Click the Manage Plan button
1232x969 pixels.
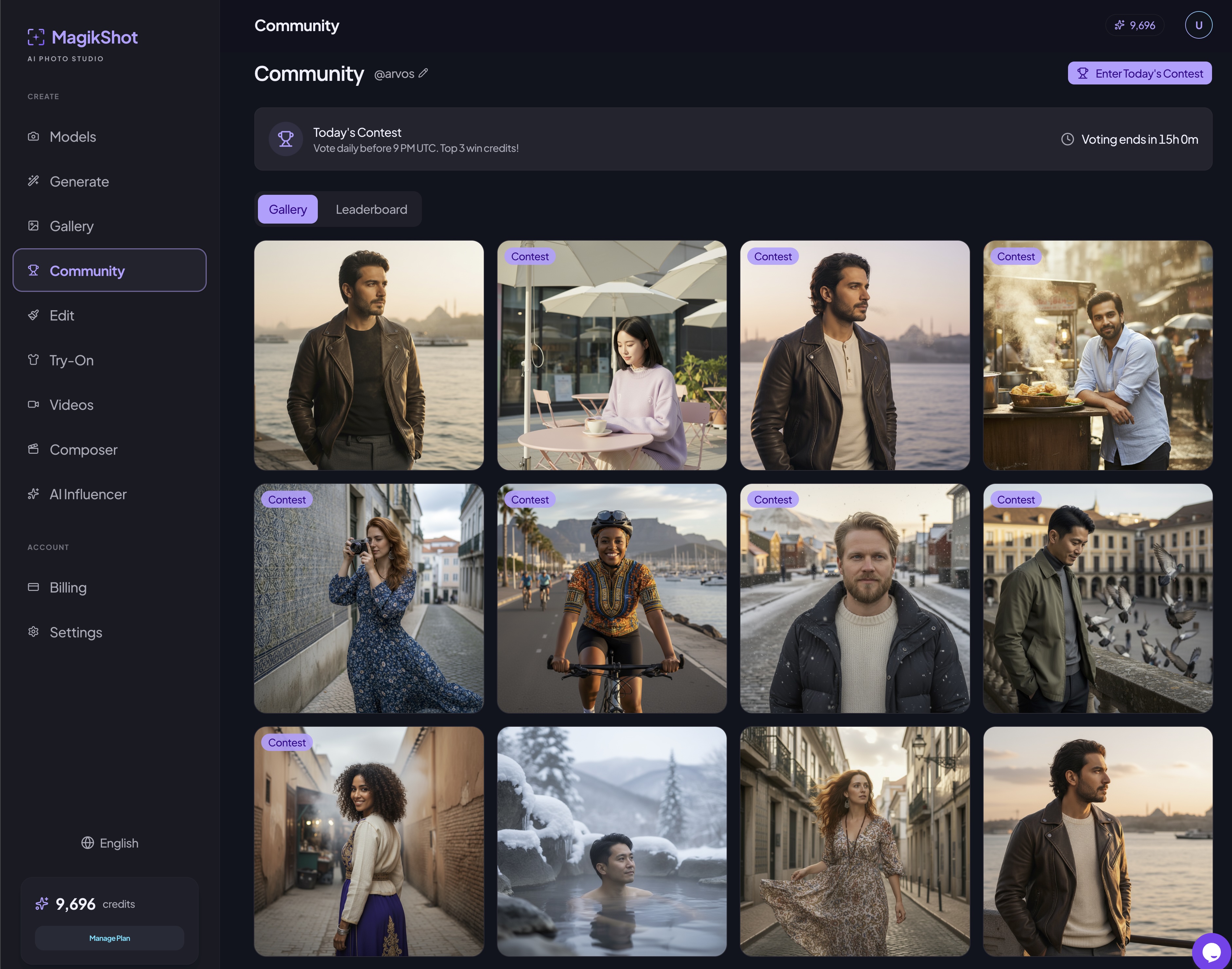point(109,938)
